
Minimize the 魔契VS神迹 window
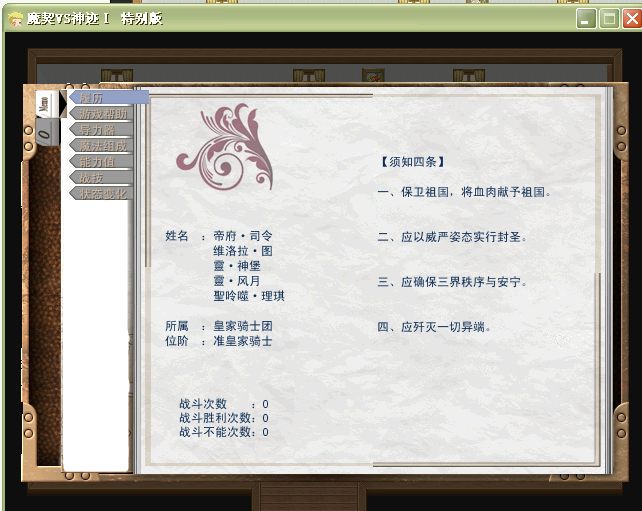[586, 19]
